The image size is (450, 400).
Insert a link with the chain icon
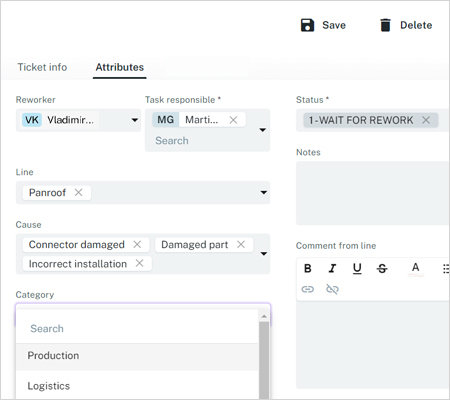(x=308, y=289)
